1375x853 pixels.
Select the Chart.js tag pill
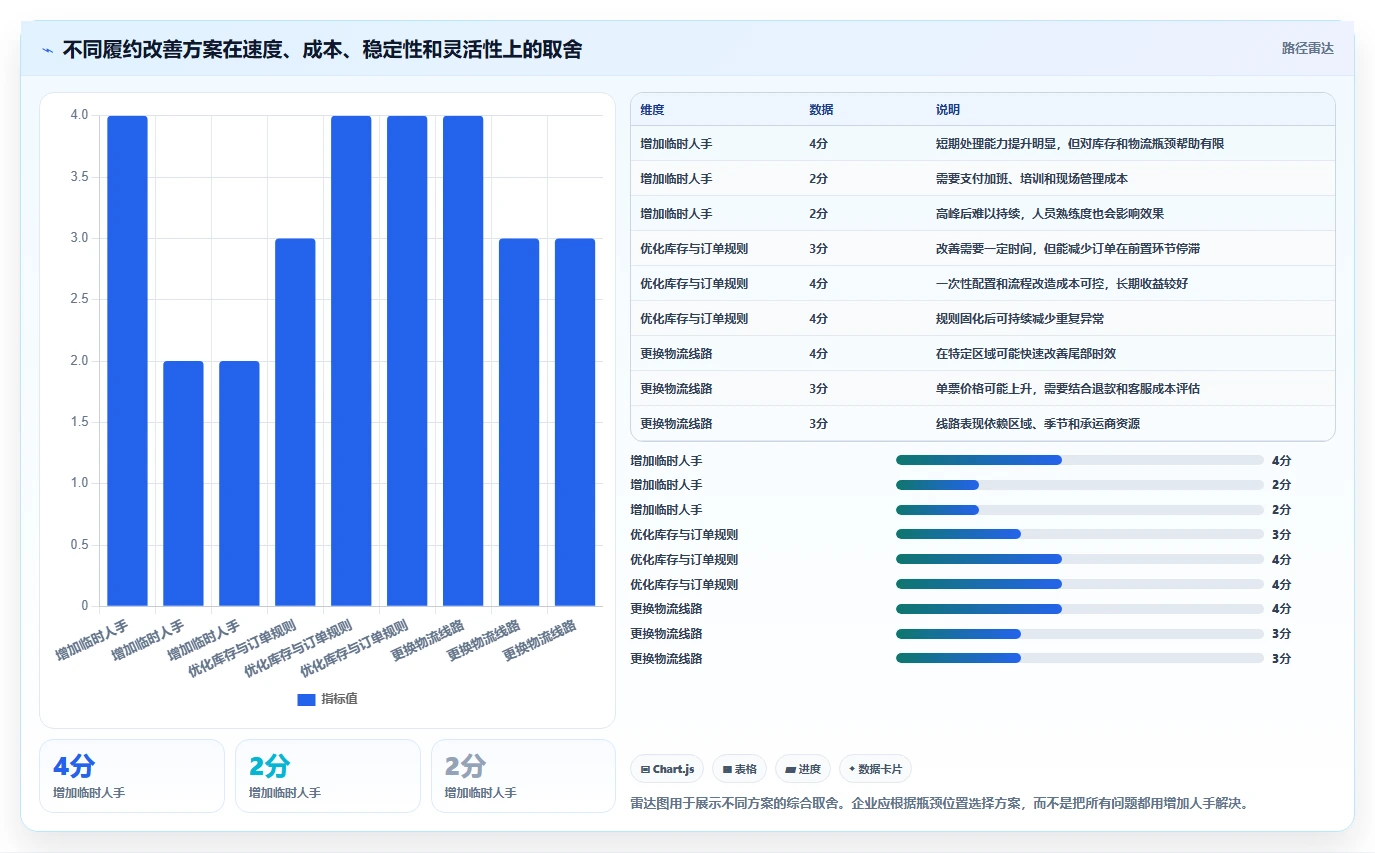tap(667, 769)
